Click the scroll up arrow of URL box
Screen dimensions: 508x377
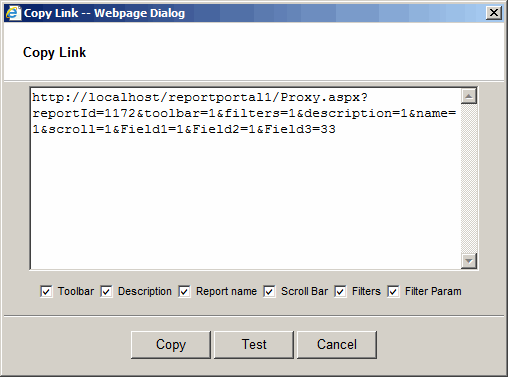pos(469,97)
